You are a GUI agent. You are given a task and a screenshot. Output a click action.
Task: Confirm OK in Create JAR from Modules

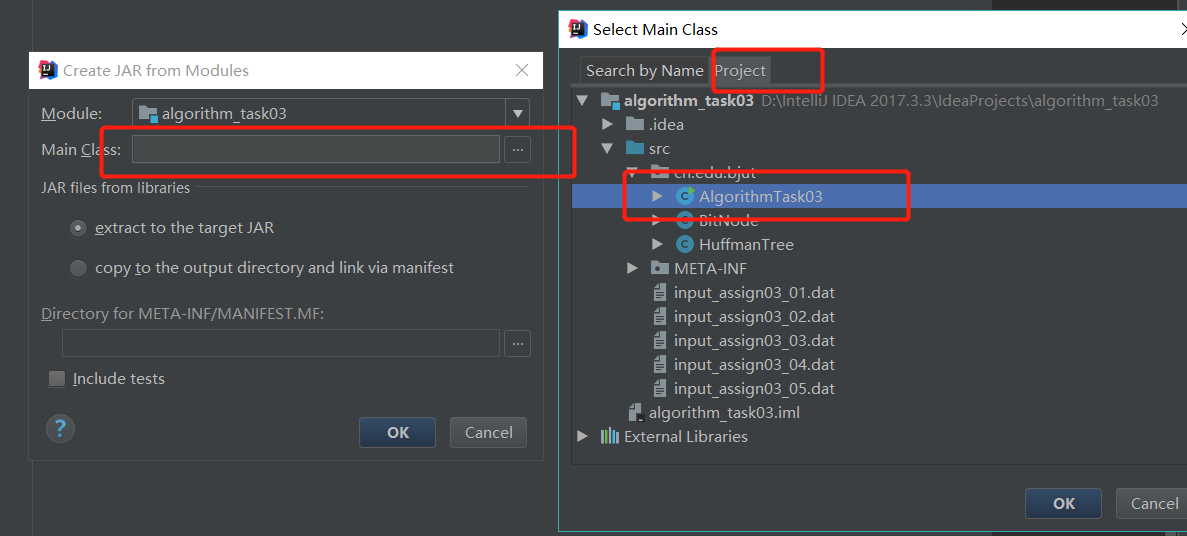point(397,432)
